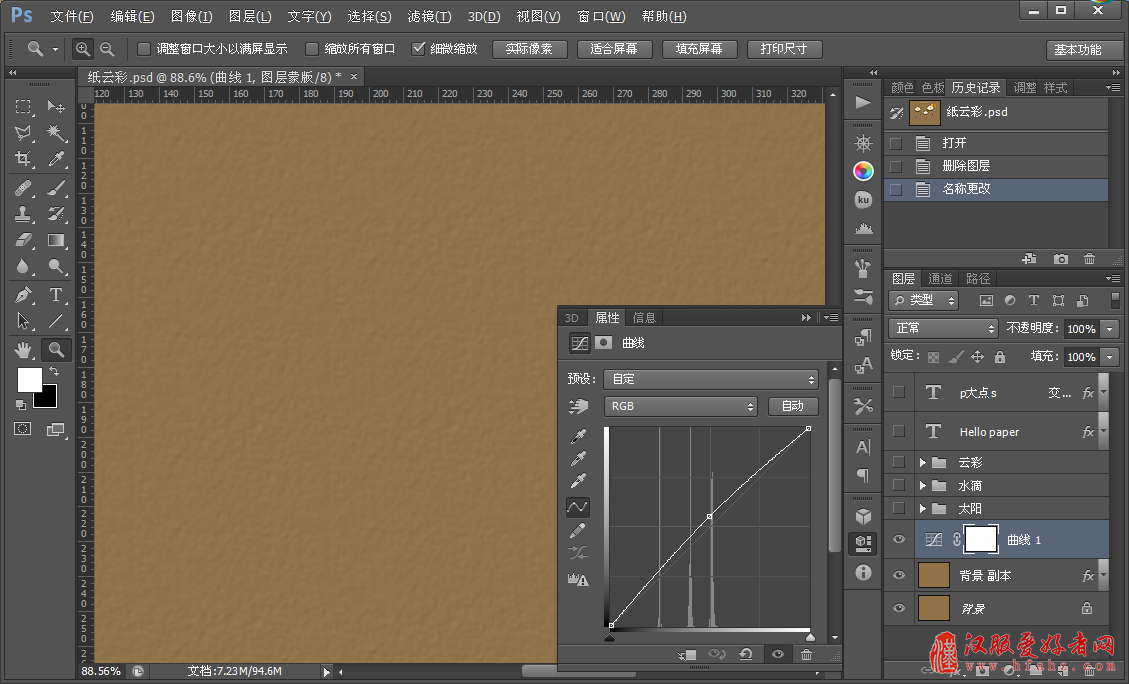Select the Line tool

[55, 321]
